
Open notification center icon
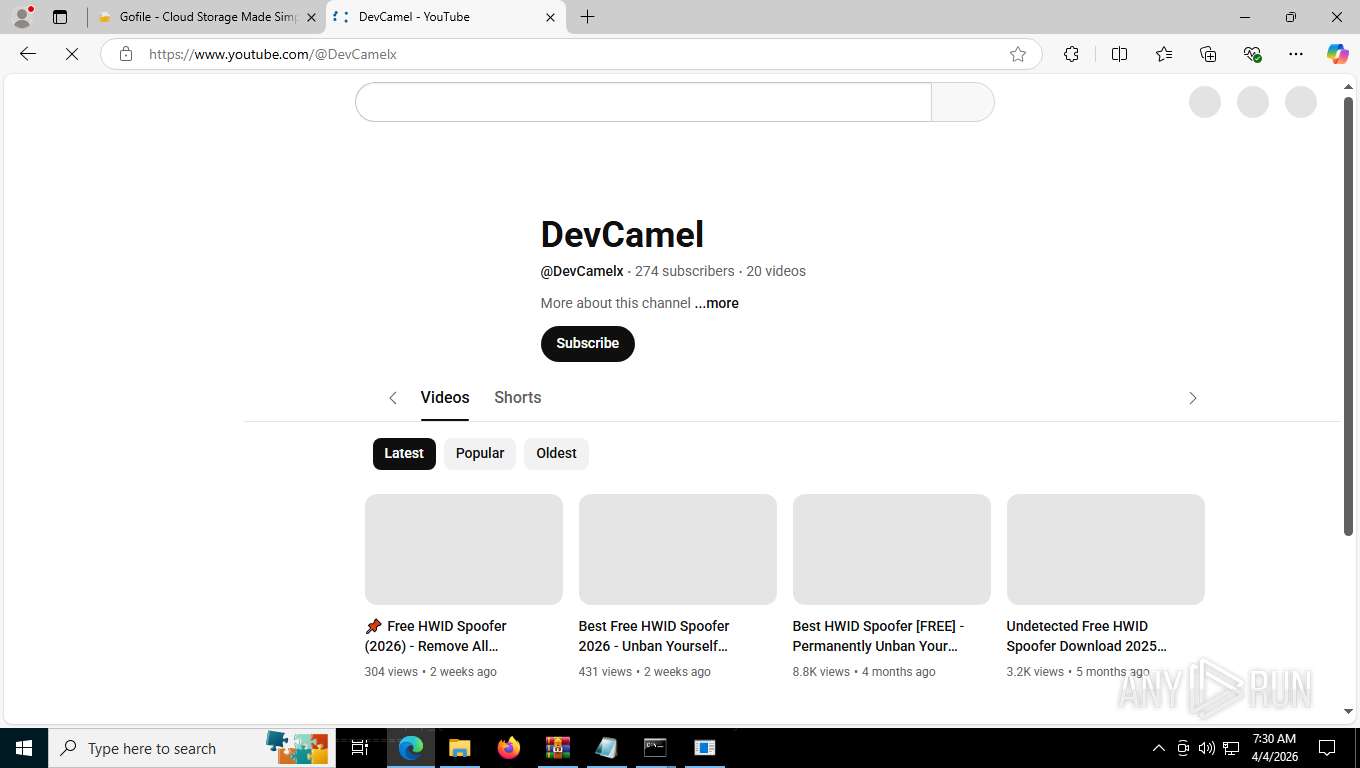point(1327,748)
